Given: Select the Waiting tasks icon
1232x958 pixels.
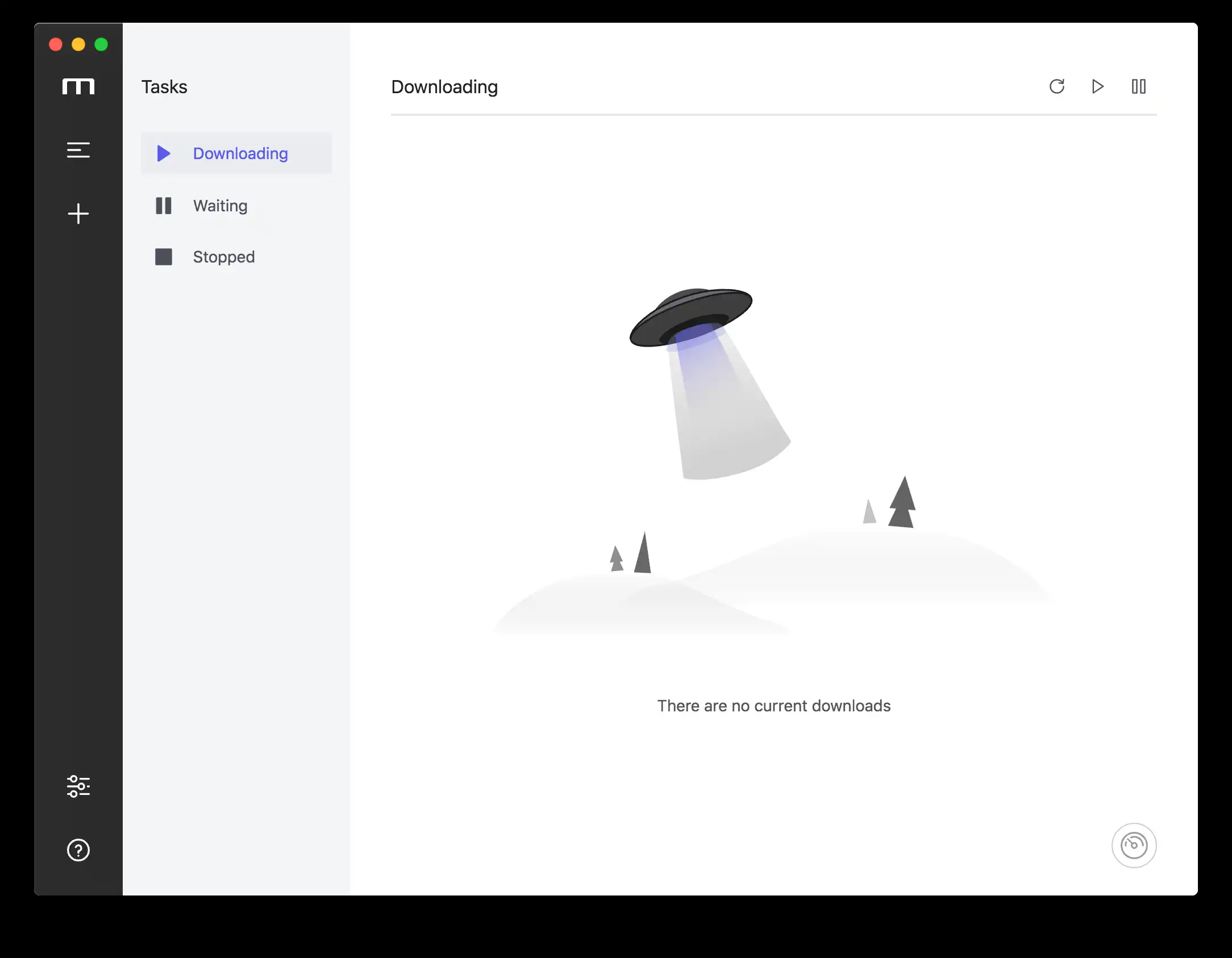Looking at the screenshot, I should pyautogui.click(x=163, y=205).
